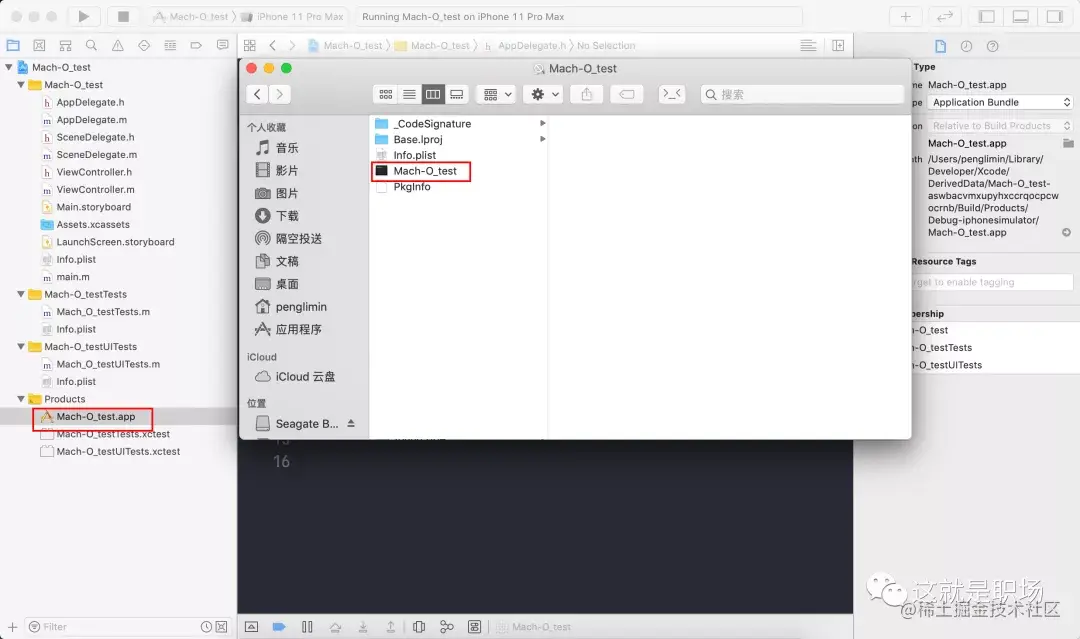Click the Xcode Library plus button
The height and width of the screenshot is (639, 1080).
pyautogui.click(x=906, y=17)
